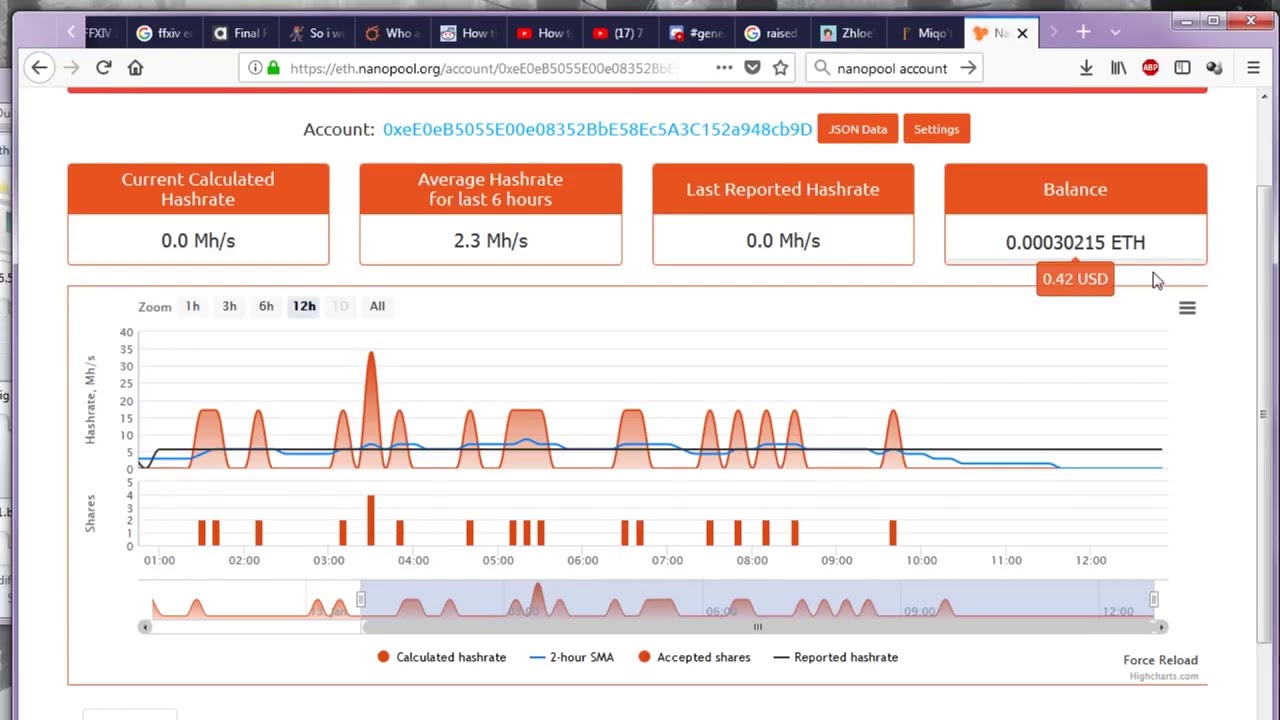The image size is (1280, 720).
Task: Open the Firefox hamburger menu
Action: [x=1253, y=68]
